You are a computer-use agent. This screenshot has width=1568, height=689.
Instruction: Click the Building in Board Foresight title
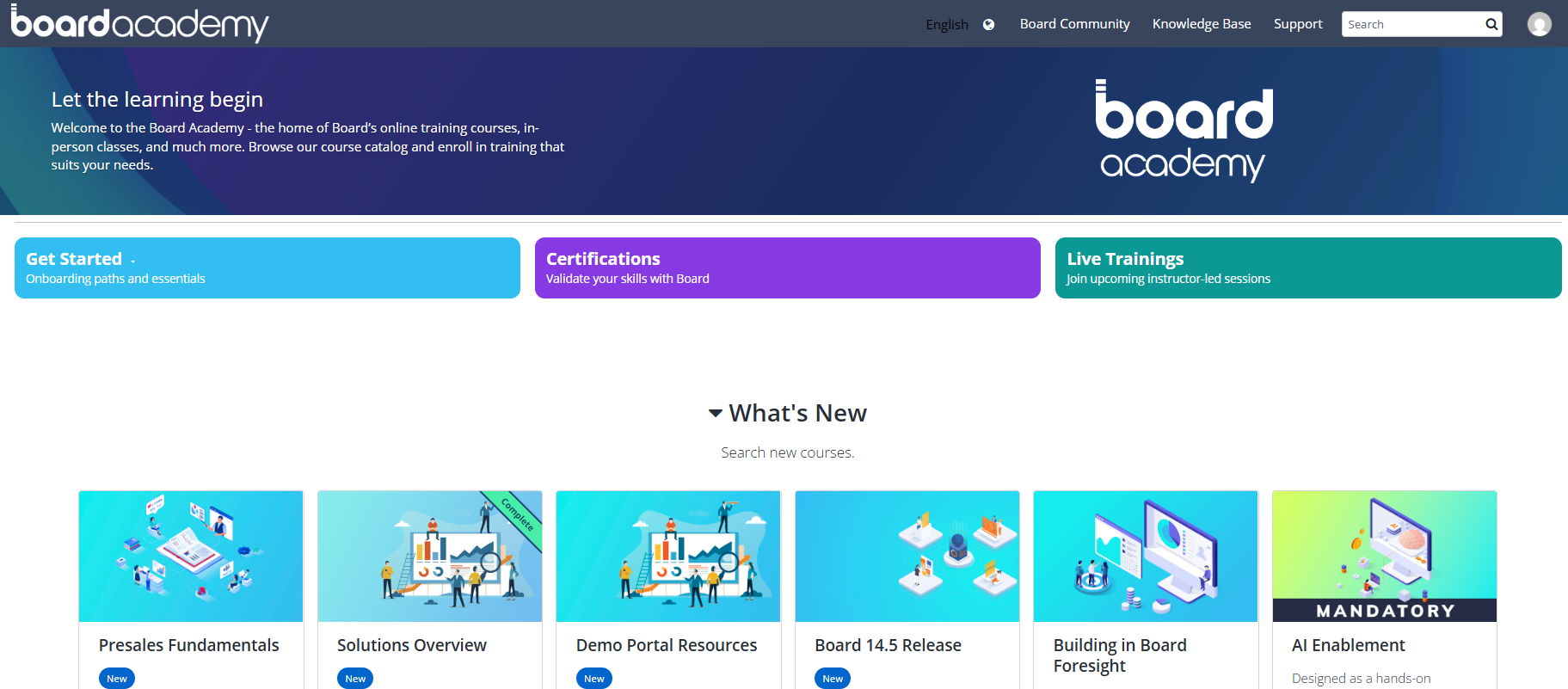[1120, 655]
